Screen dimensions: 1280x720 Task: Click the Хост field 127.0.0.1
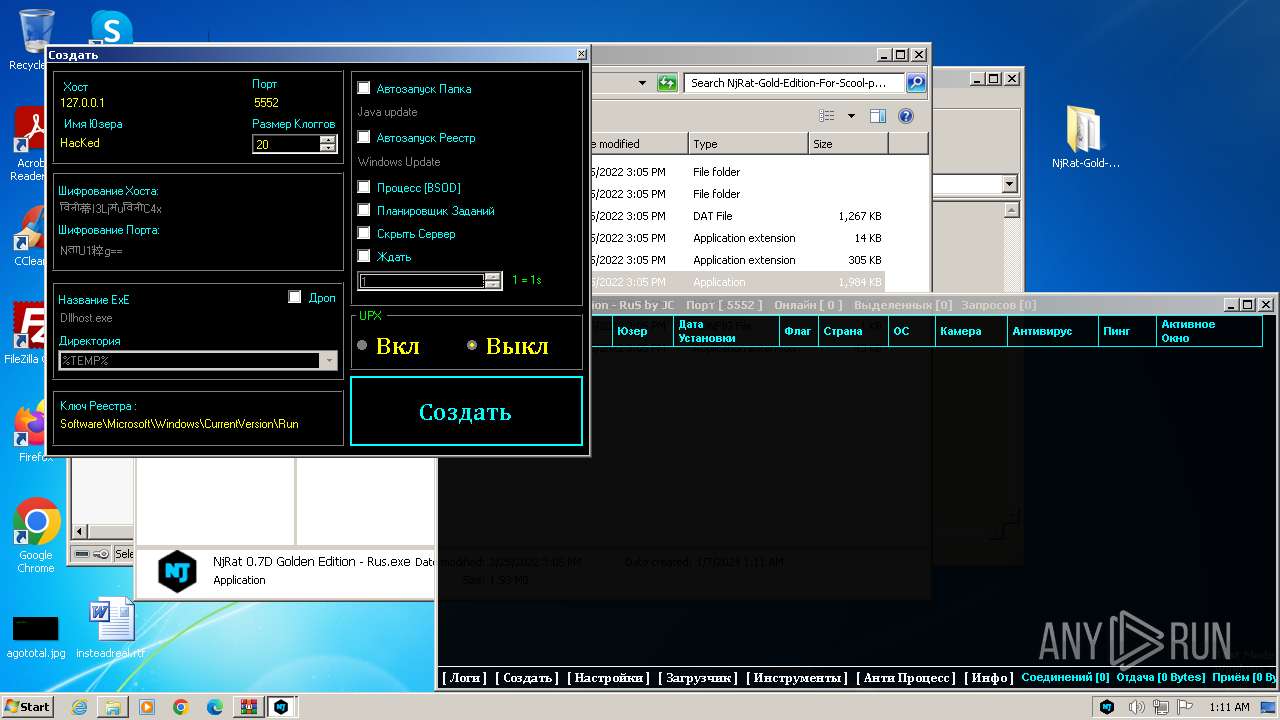pos(82,103)
